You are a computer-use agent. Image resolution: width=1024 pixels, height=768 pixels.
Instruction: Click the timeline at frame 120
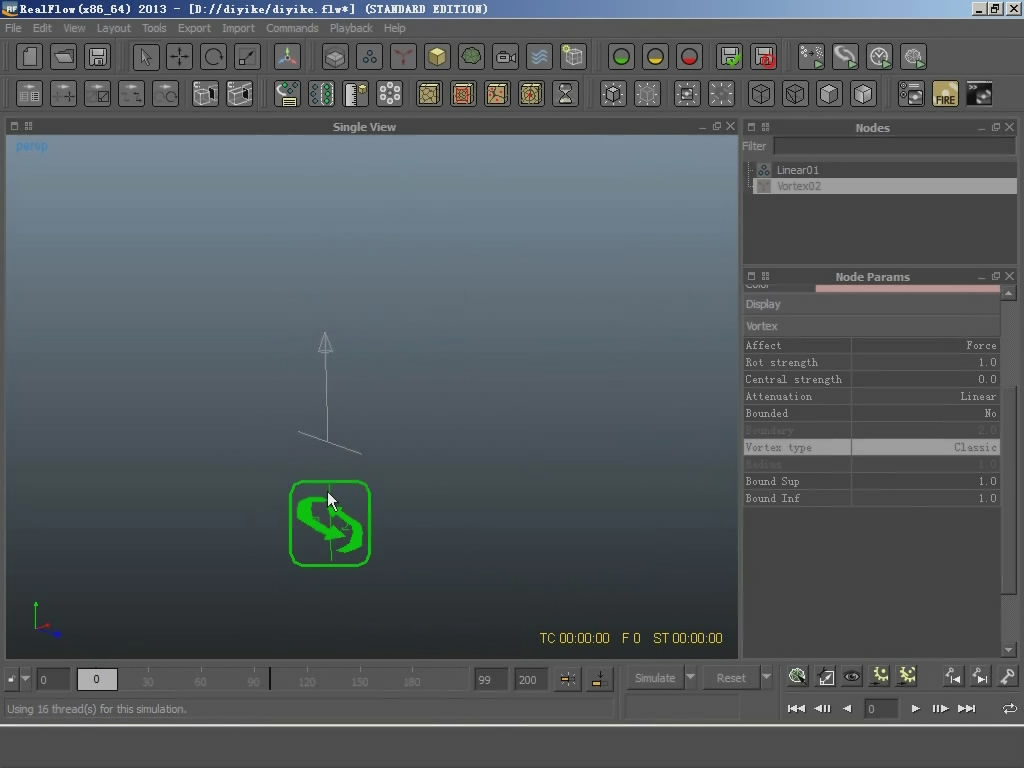coord(307,678)
